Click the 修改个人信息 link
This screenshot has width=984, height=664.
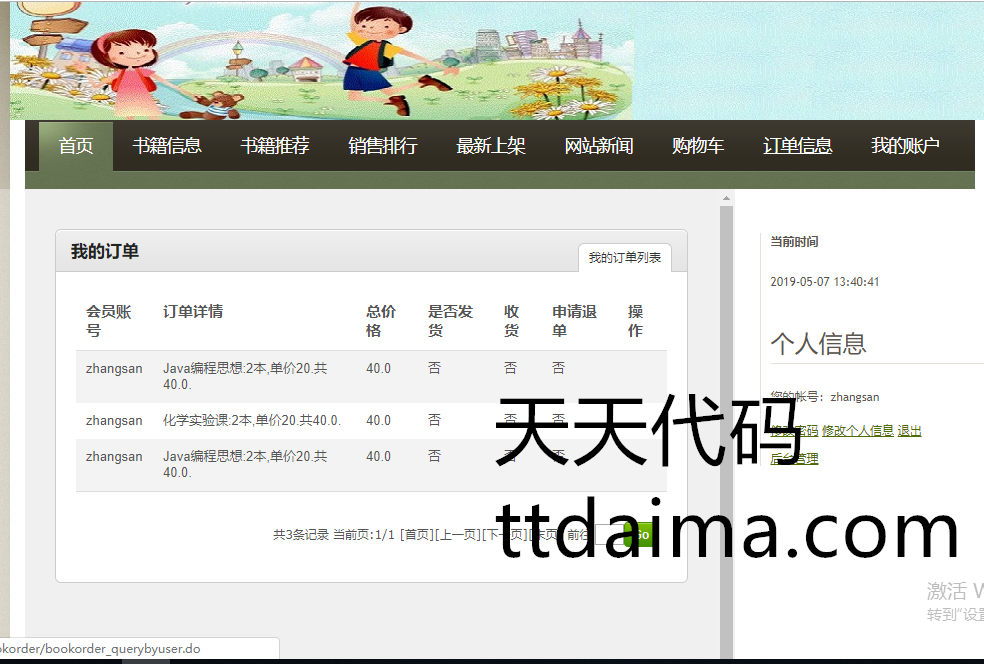(857, 431)
